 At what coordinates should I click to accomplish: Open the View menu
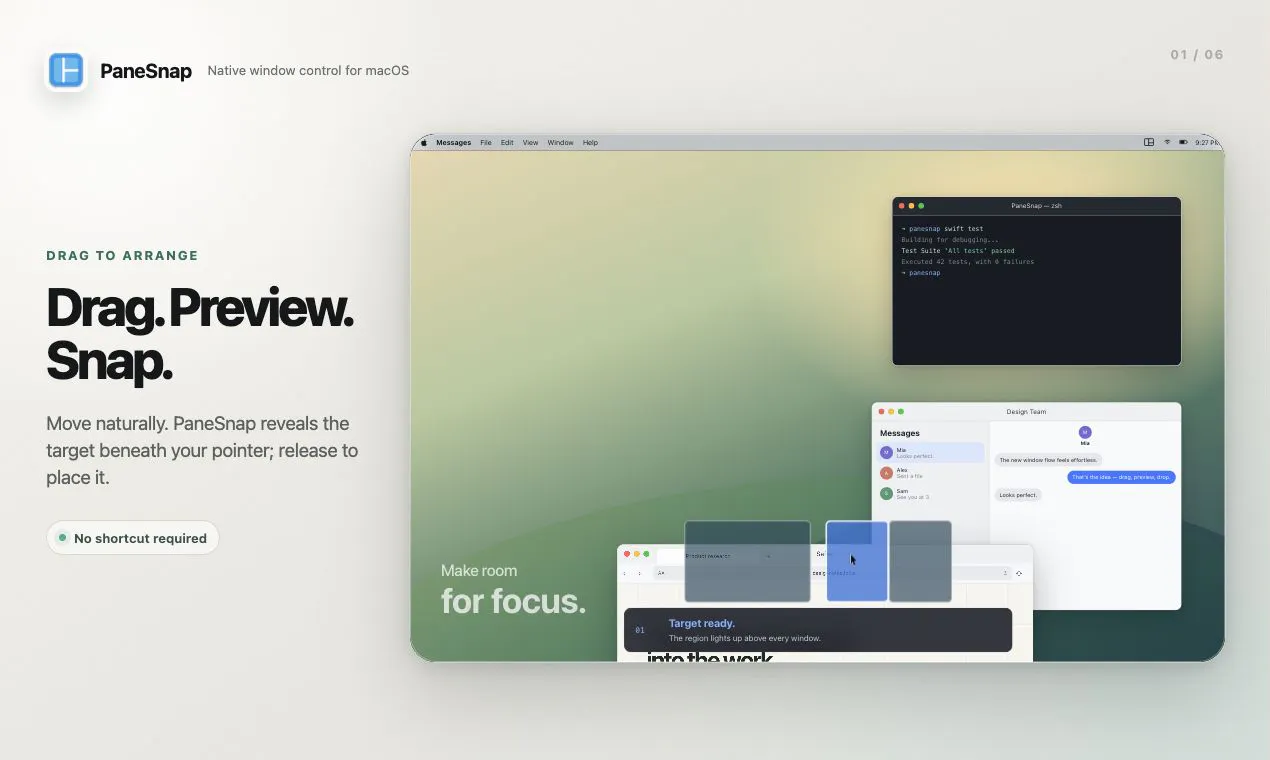530,143
